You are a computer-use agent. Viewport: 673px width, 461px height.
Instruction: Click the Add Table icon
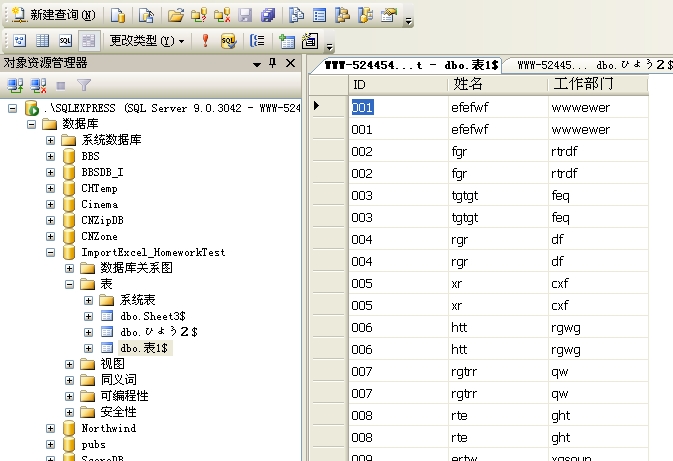(287, 41)
